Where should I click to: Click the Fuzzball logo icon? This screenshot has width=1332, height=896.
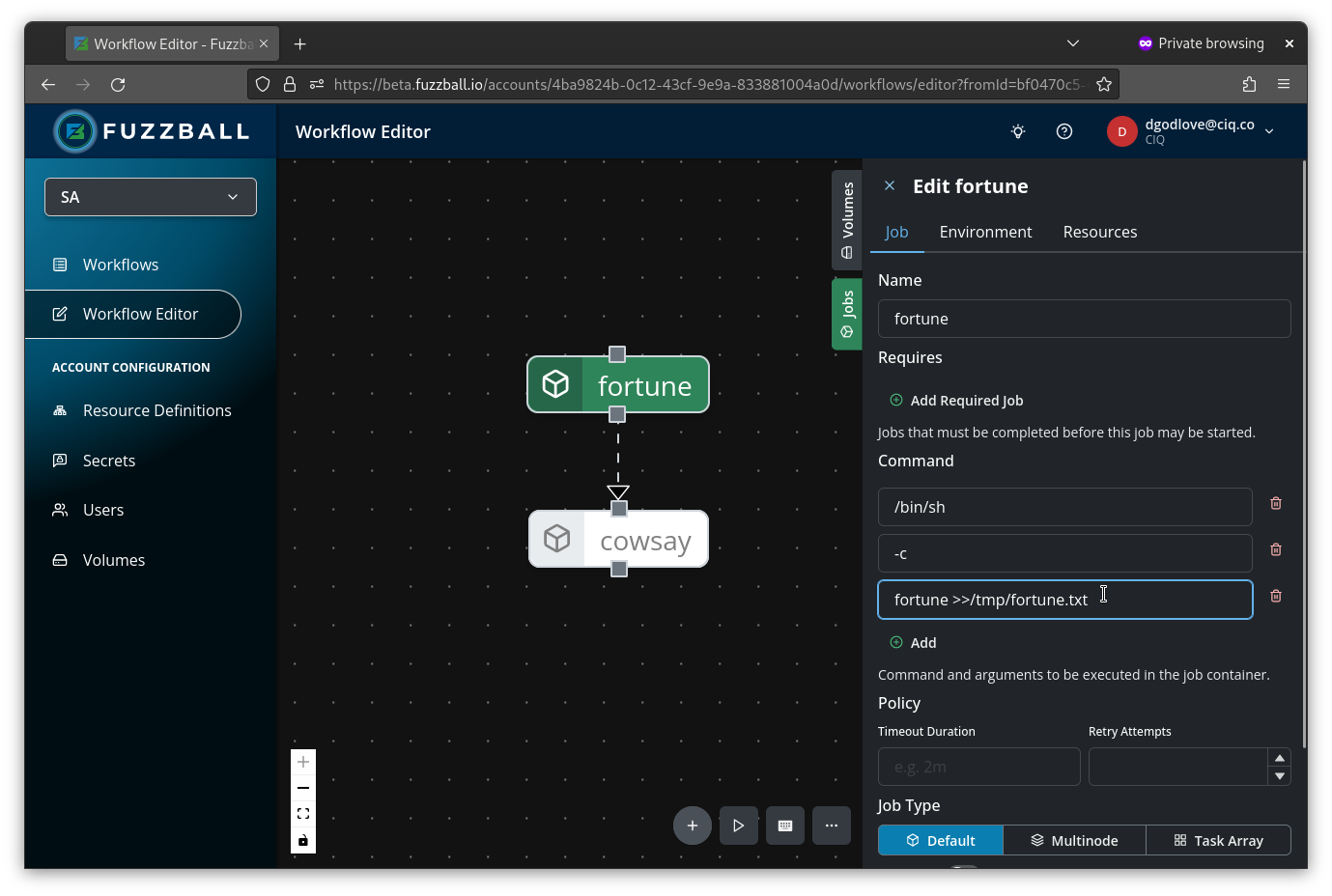click(75, 131)
